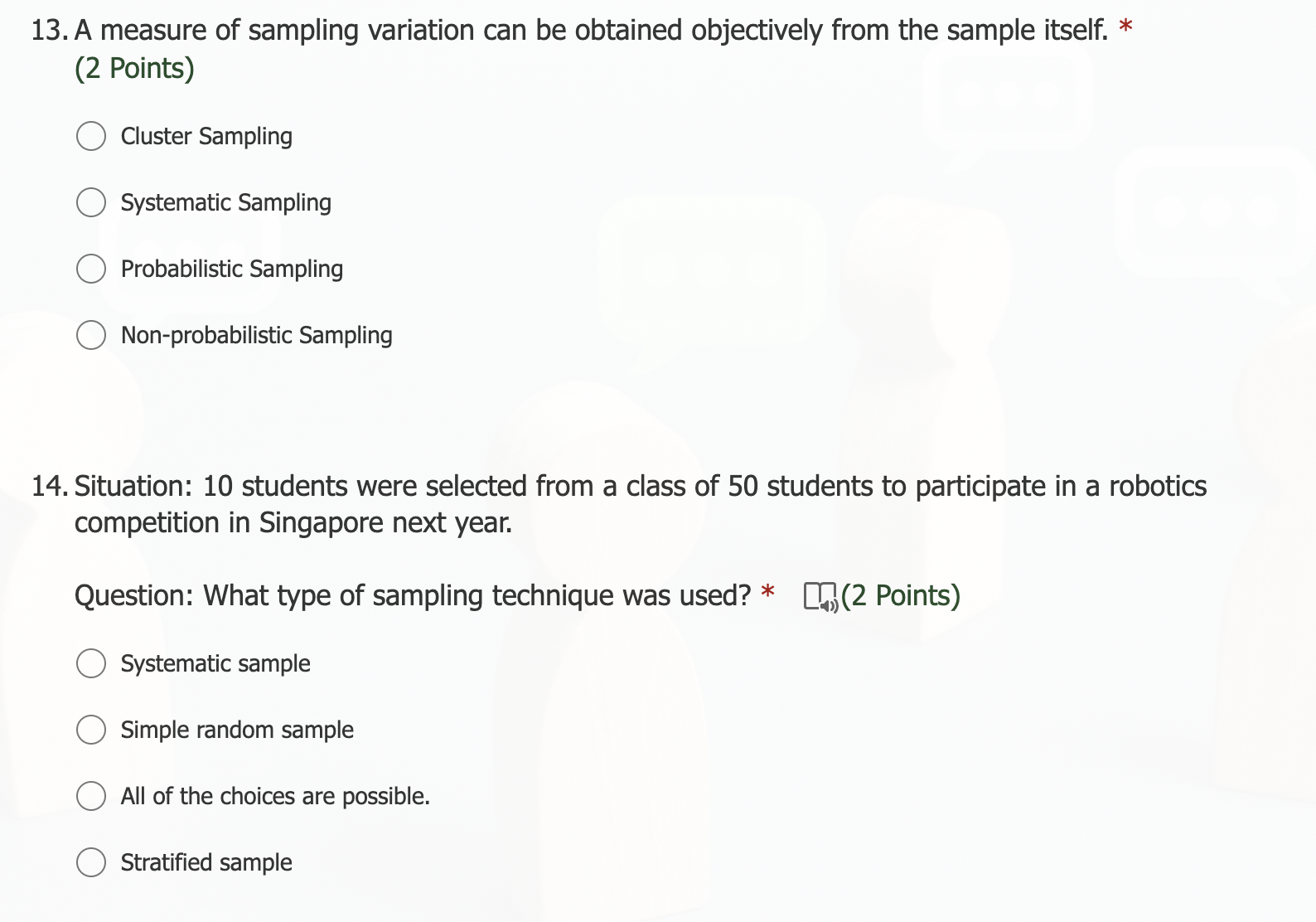1316x922 pixels.
Task: Click the Systematic Sampling label text
Action: (x=225, y=201)
